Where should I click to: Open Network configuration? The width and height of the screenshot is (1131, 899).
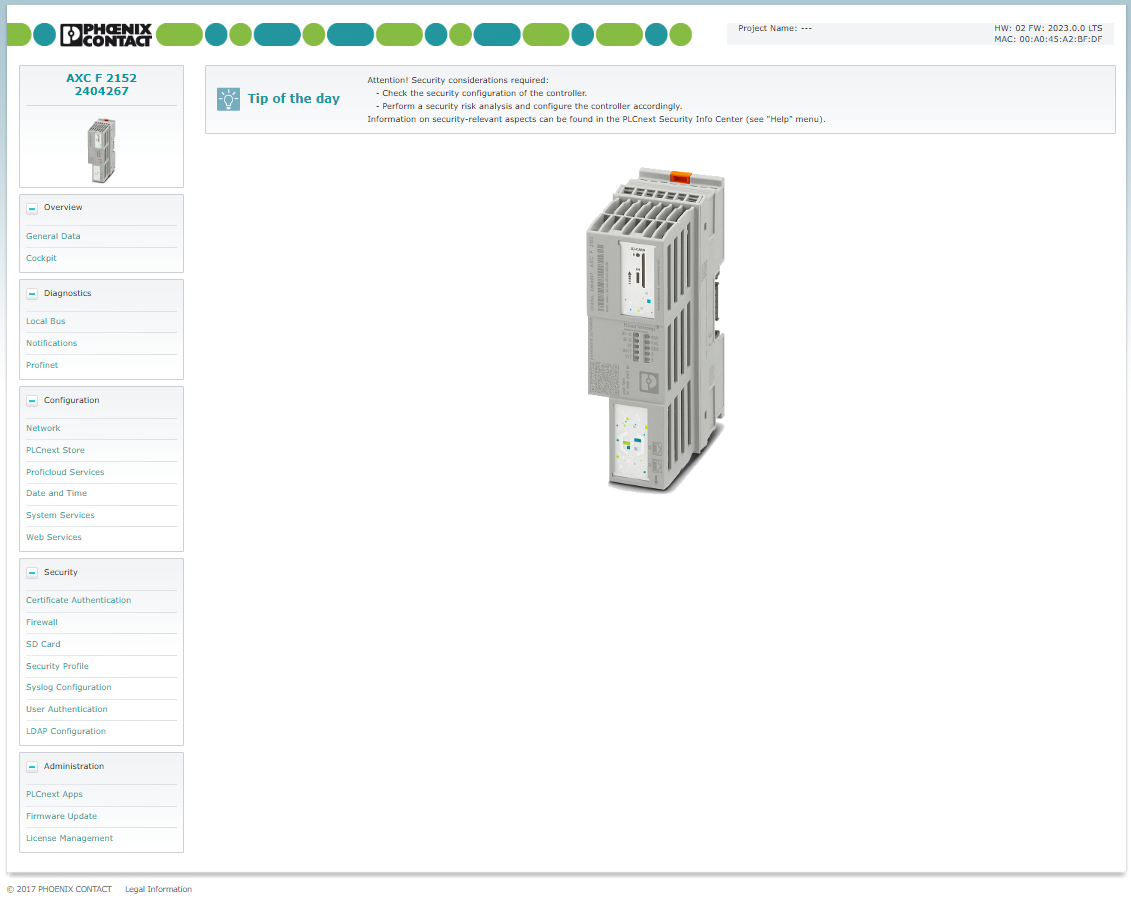click(43, 429)
